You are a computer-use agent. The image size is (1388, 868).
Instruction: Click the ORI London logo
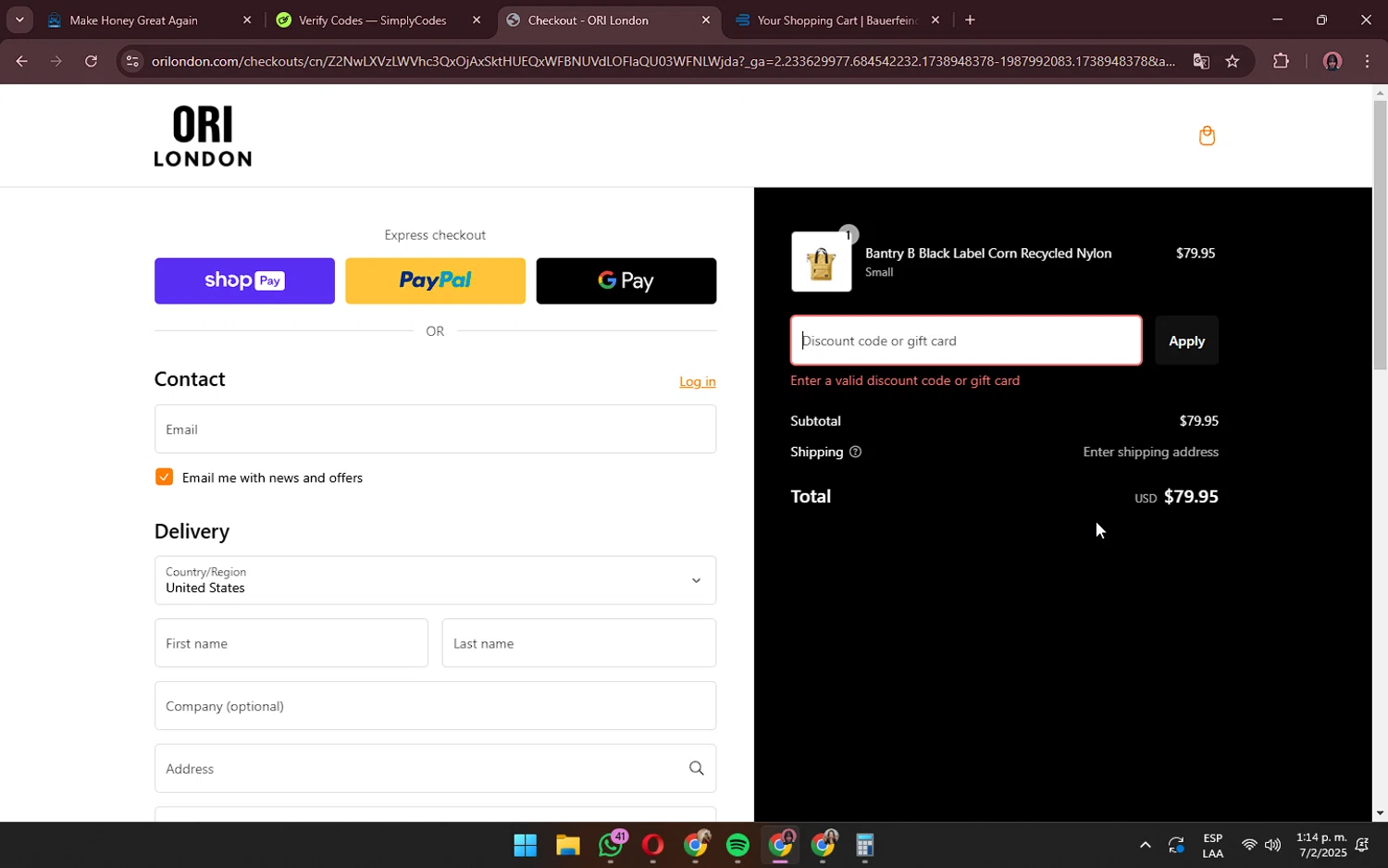(203, 136)
